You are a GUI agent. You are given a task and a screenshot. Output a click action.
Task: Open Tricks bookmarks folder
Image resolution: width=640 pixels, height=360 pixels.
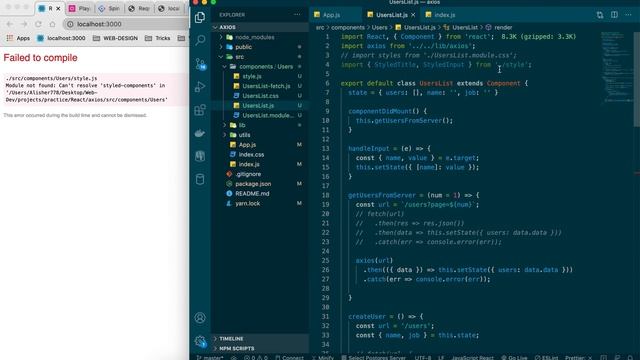point(158,38)
